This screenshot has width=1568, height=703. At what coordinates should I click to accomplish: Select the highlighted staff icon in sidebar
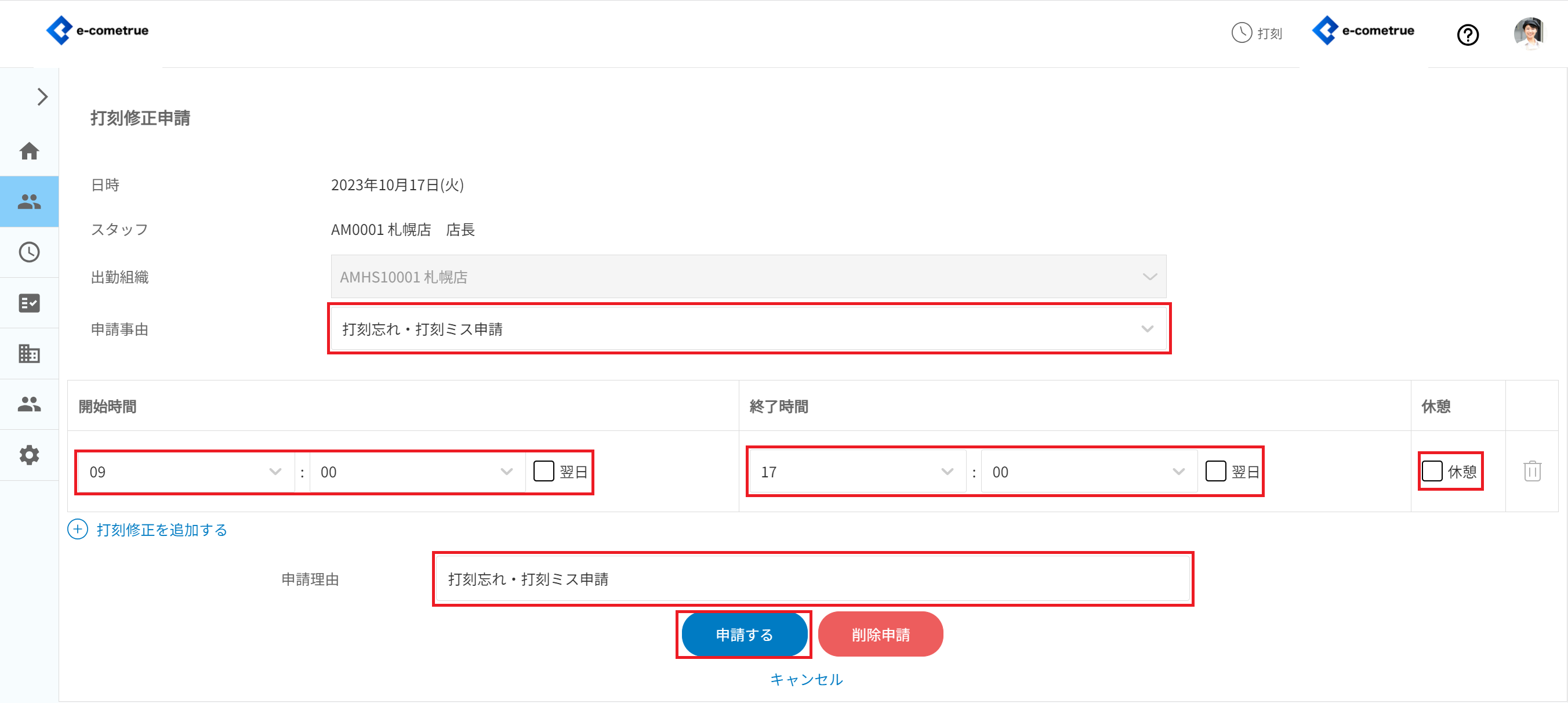click(29, 201)
